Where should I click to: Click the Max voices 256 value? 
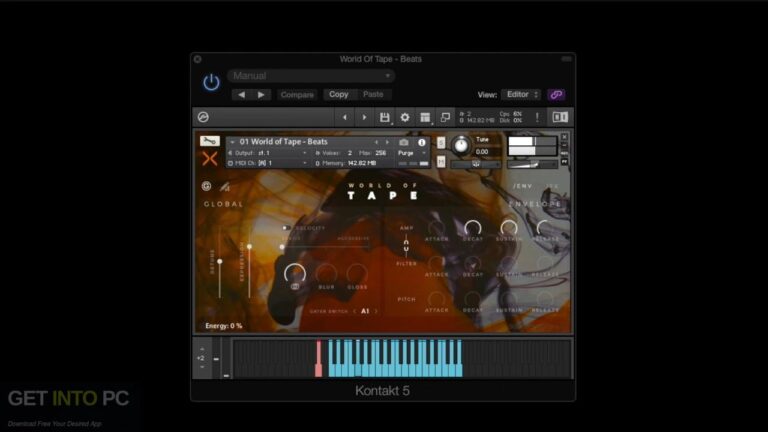pyautogui.click(x=381, y=153)
